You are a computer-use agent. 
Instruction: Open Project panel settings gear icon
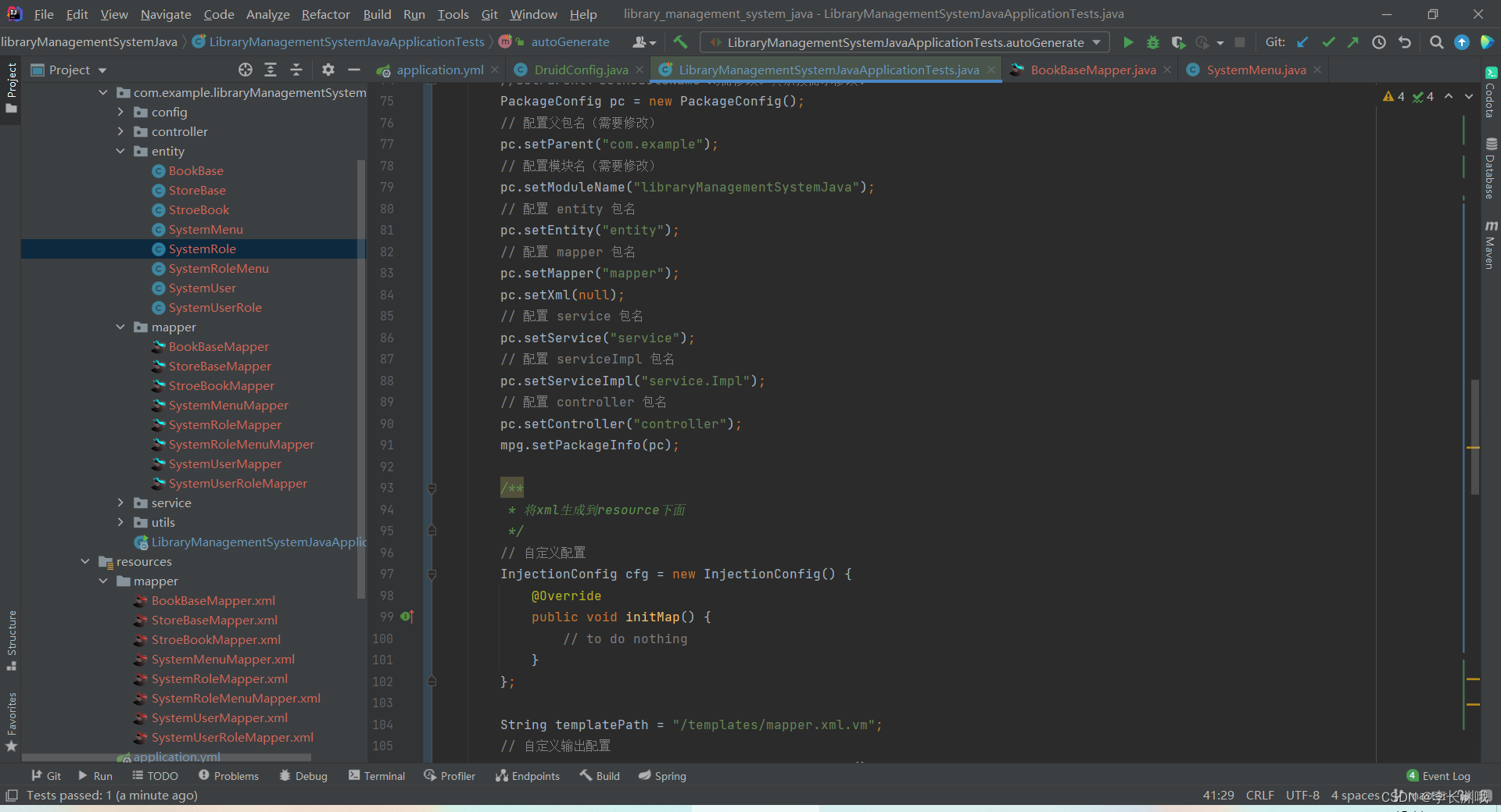328,70
